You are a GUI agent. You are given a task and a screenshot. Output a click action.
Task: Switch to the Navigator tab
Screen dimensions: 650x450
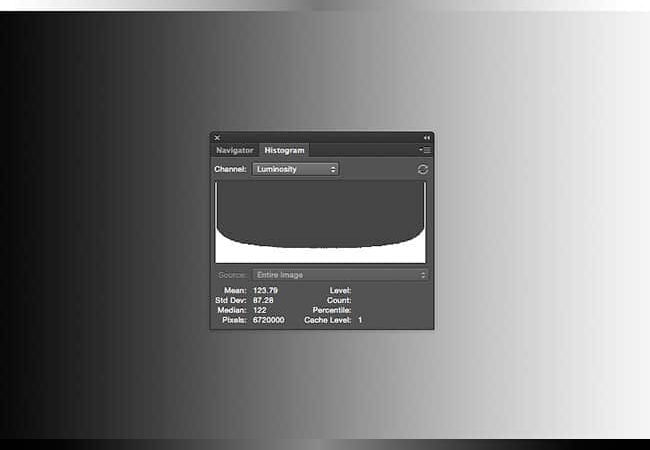pyautogui.click(x=234, y=150)
